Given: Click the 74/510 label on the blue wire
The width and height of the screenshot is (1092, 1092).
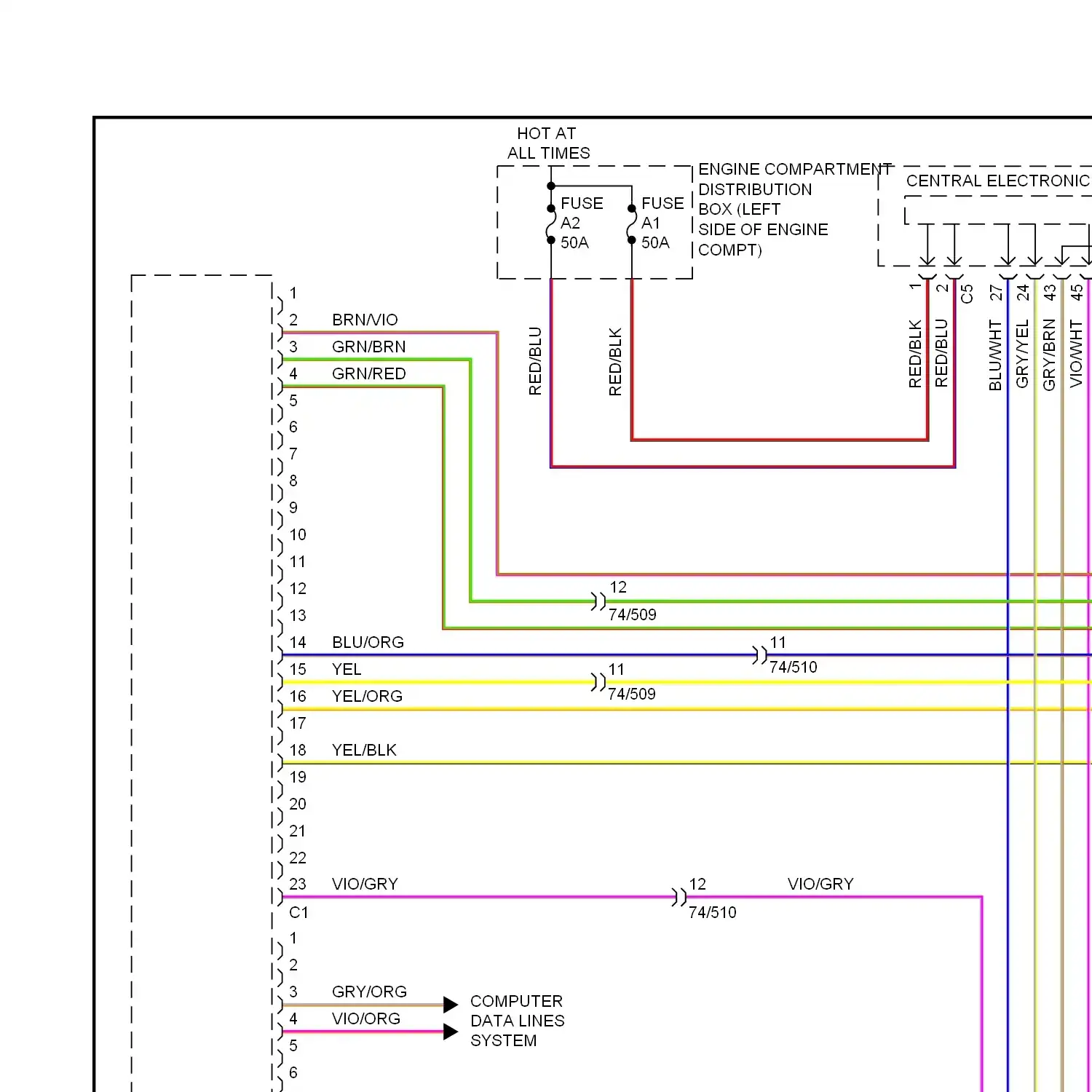Looking at the screenshot, I should click(793, 667).
